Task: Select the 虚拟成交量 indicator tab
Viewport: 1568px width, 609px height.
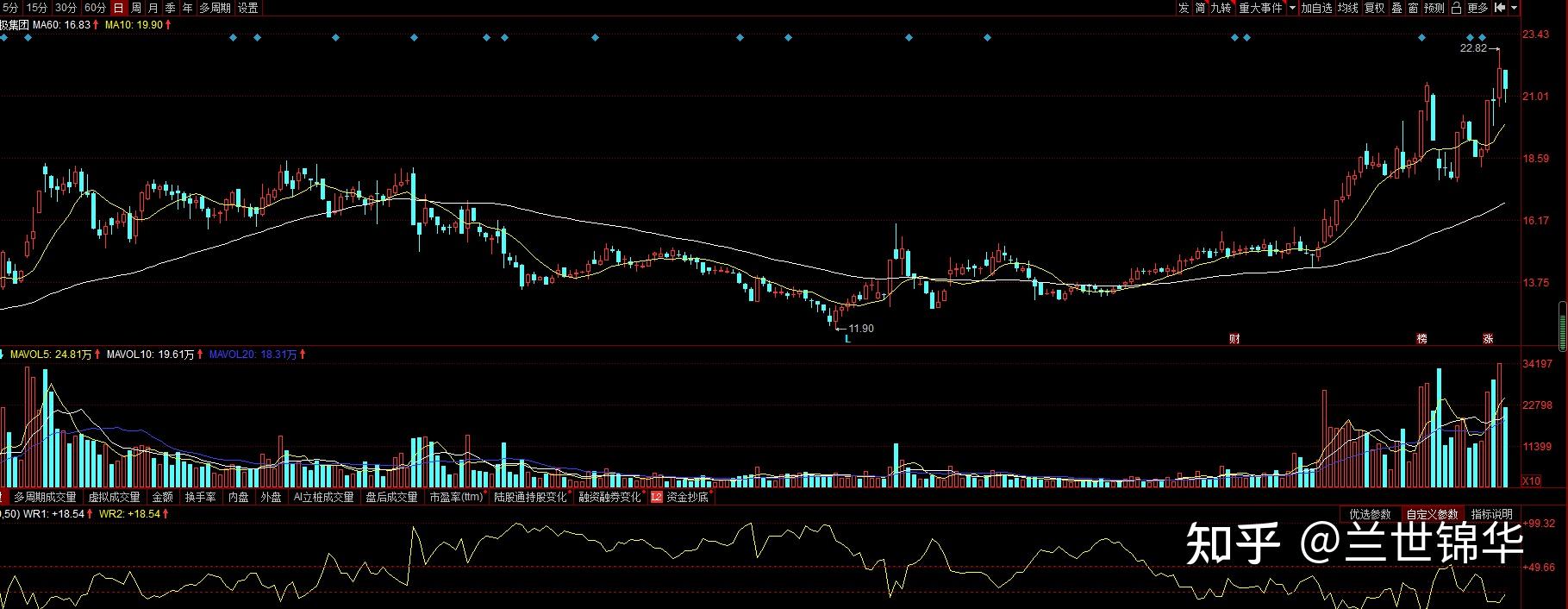Action: tap(114, 498)
